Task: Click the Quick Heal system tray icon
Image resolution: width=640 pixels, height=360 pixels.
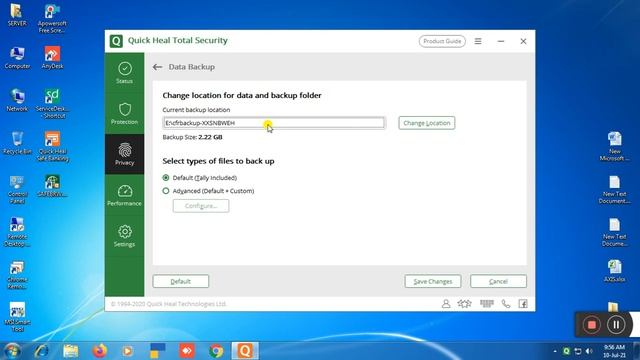Action: point(566,351)
